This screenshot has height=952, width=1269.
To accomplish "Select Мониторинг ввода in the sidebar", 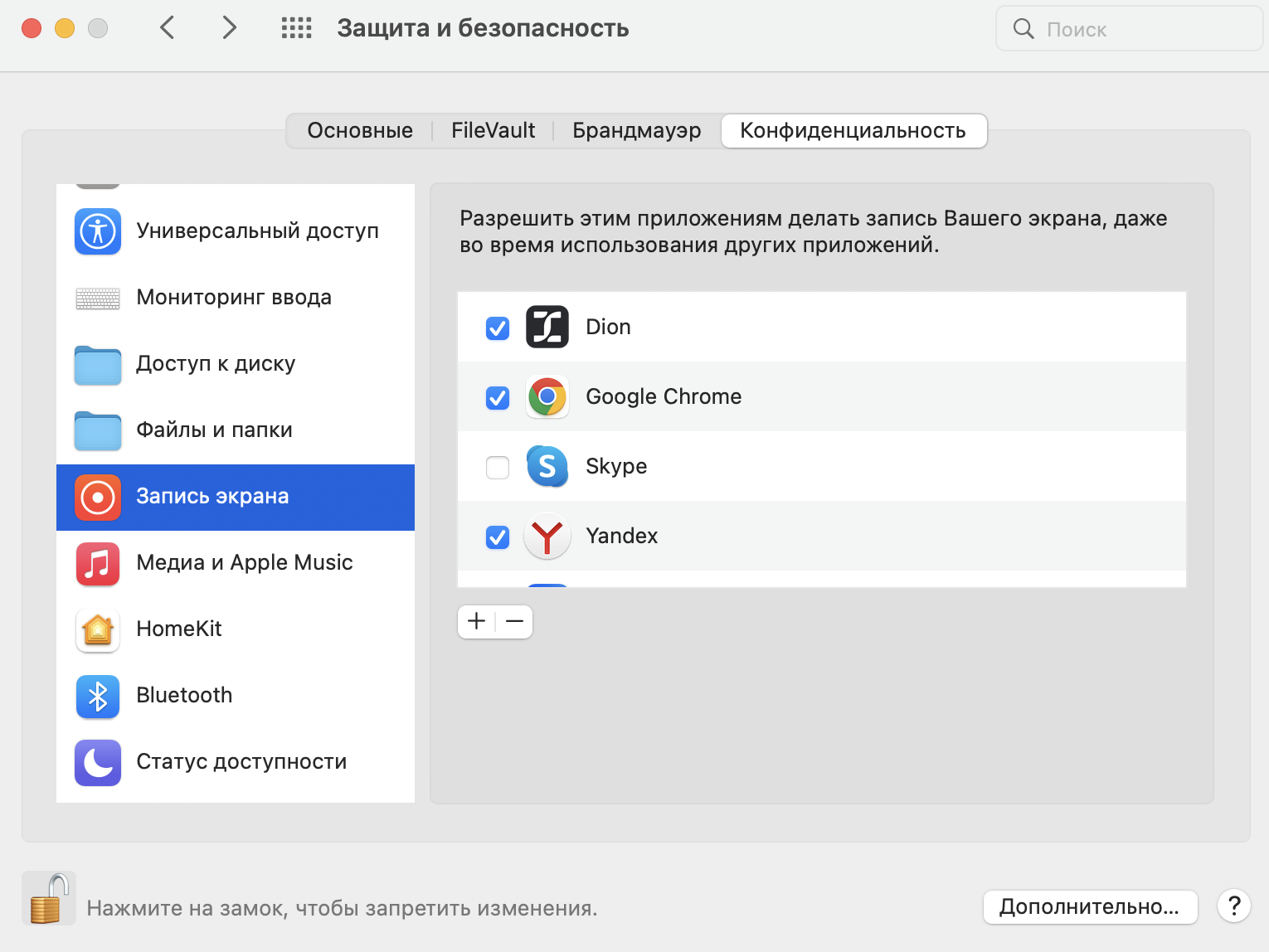I will click(x=236, y=297).
